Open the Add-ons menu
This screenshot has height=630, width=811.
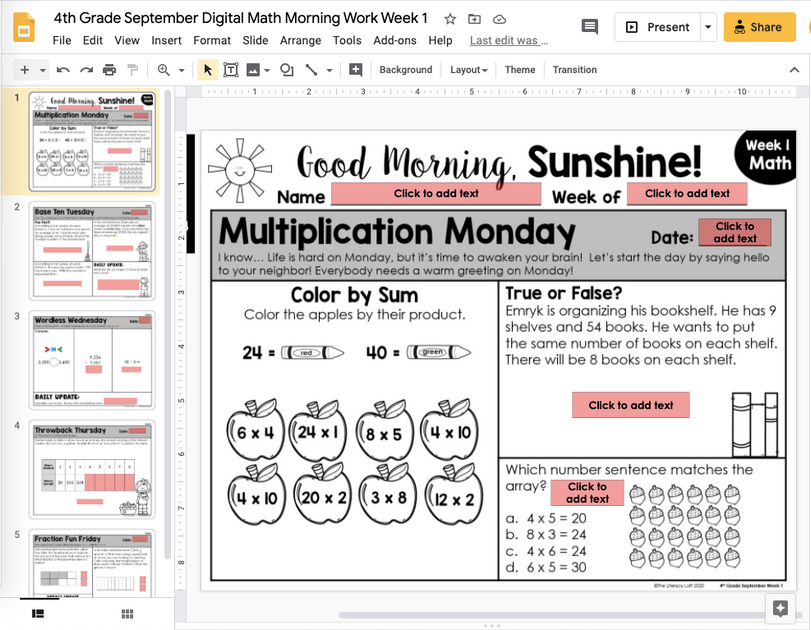pos(394,41)
